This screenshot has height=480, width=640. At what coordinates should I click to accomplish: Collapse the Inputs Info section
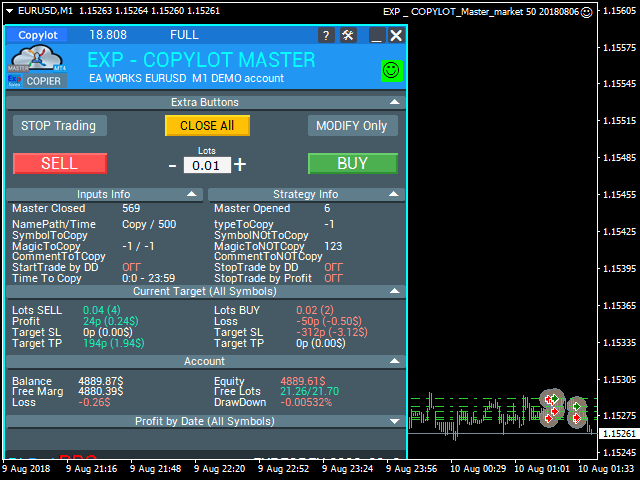[191, 194]
